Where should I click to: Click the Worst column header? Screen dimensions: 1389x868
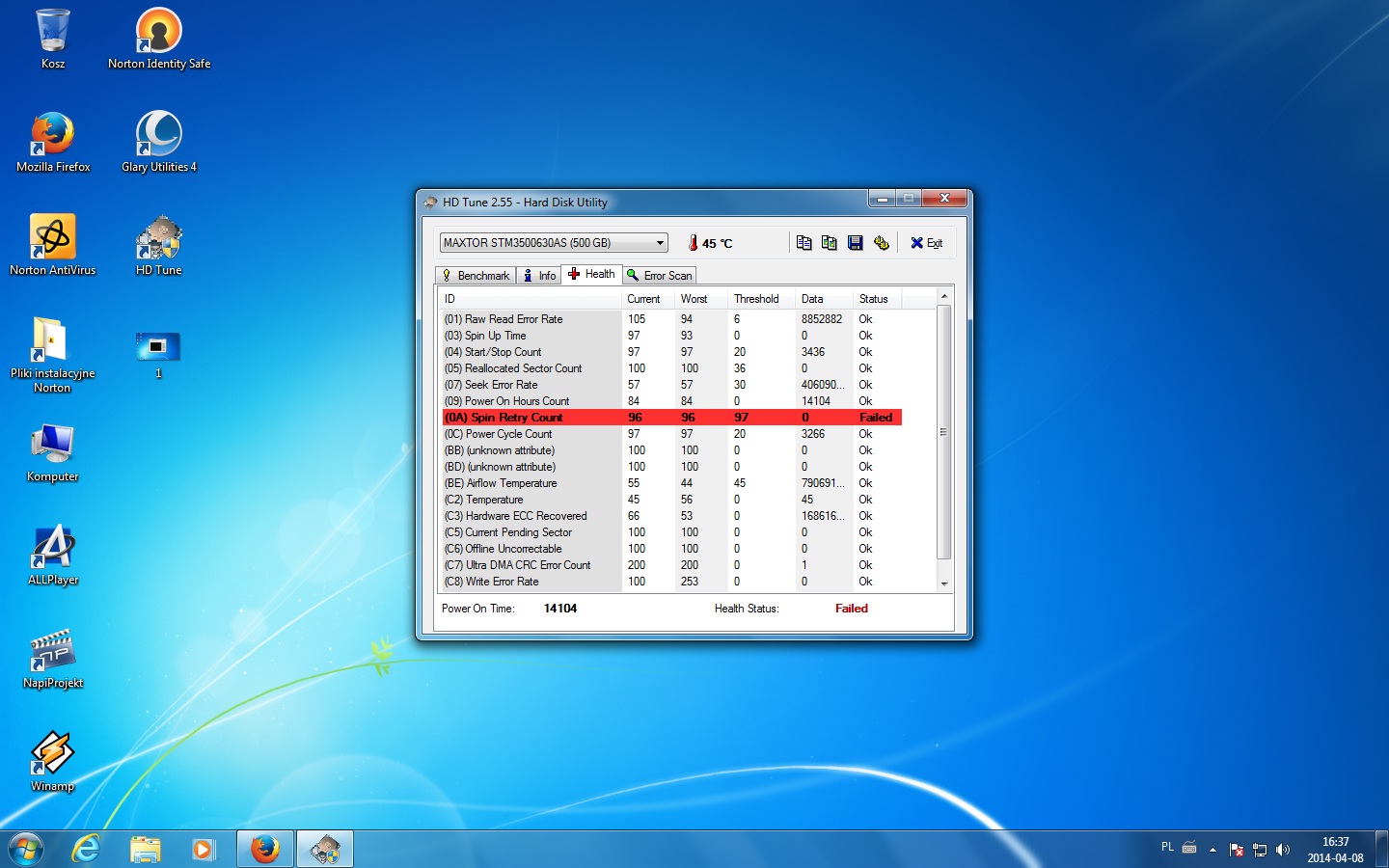coord(701,299)
